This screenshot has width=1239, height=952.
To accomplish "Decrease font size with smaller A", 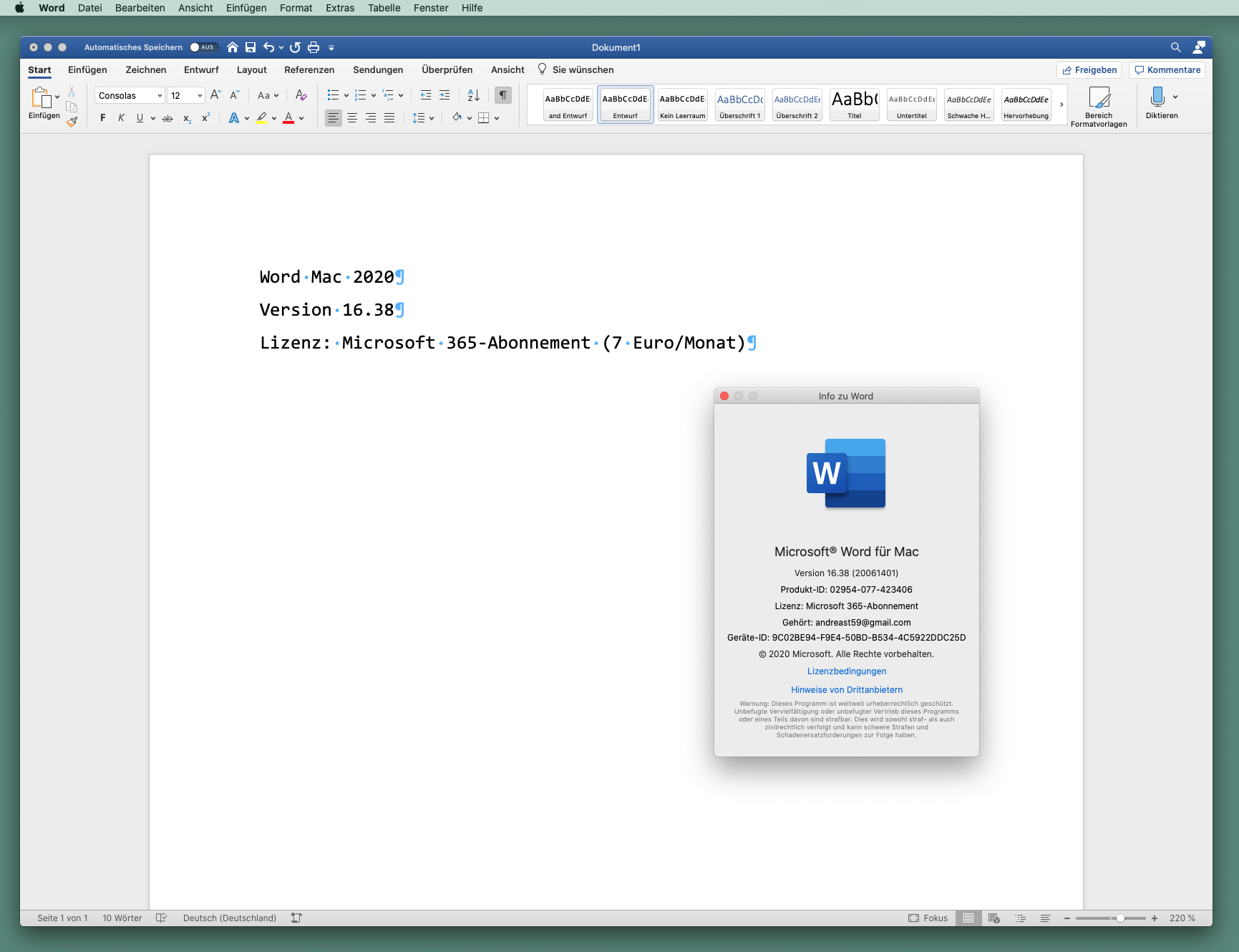I will click(235, 95).
